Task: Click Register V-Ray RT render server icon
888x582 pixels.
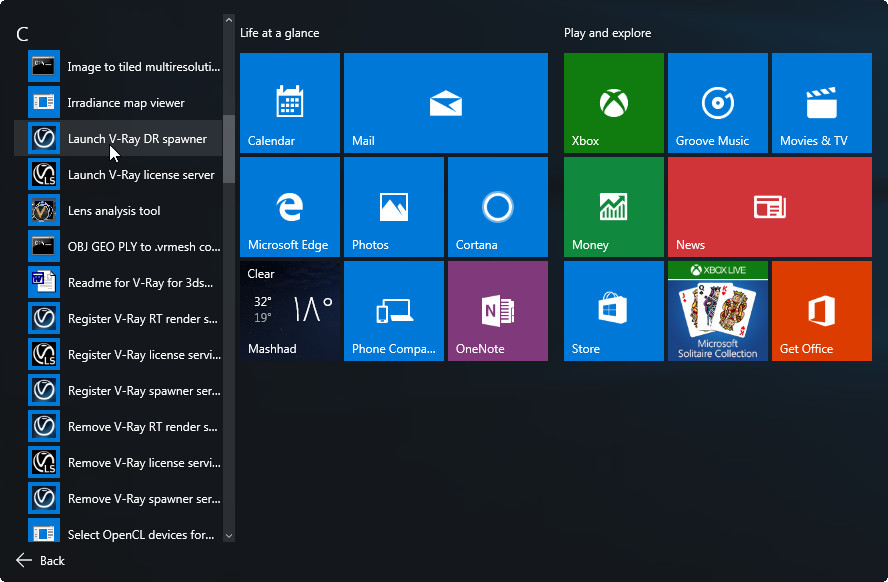Action: 44,318
